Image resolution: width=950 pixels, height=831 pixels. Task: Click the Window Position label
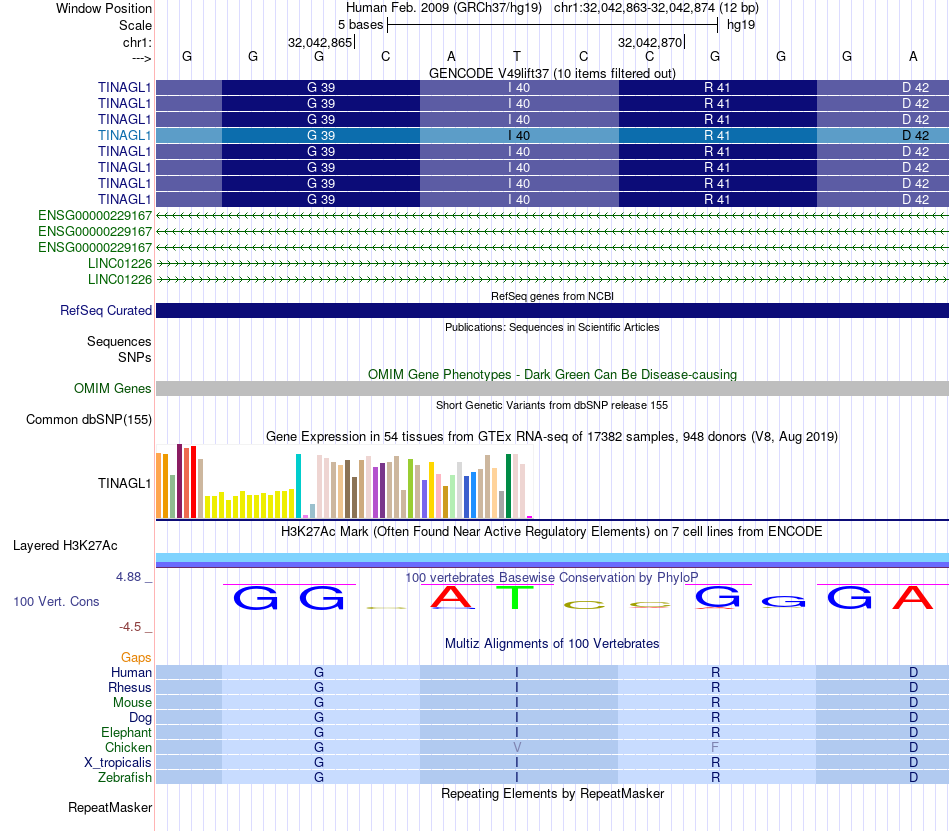tap(104, 8)
